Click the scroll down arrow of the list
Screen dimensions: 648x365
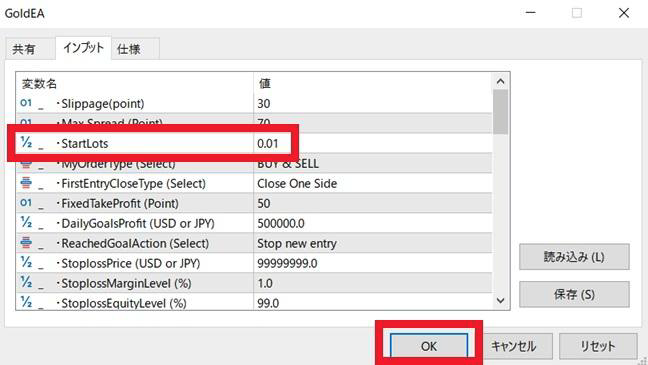(500, 301)
